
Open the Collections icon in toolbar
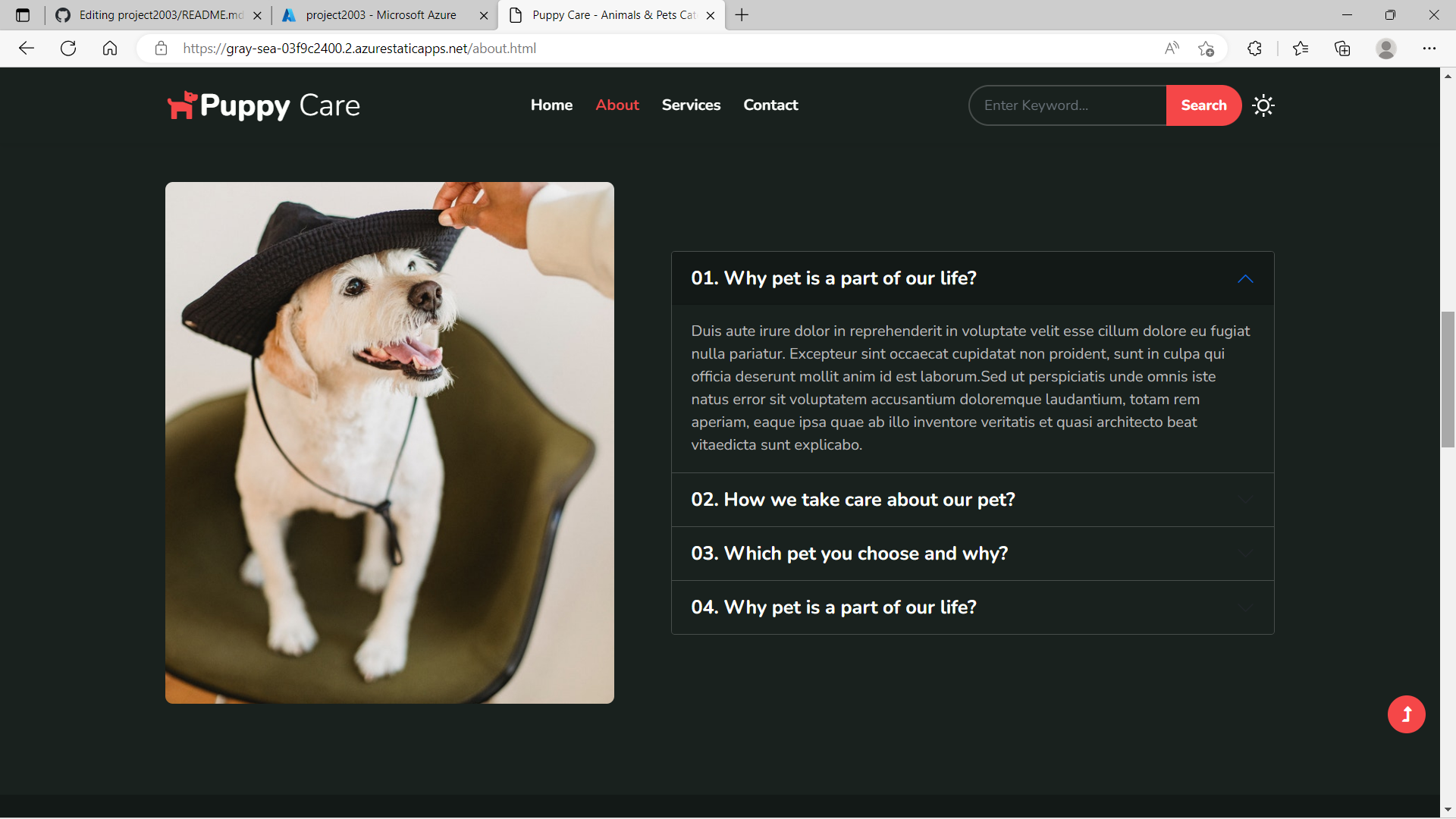click(x=1342, y=49)
